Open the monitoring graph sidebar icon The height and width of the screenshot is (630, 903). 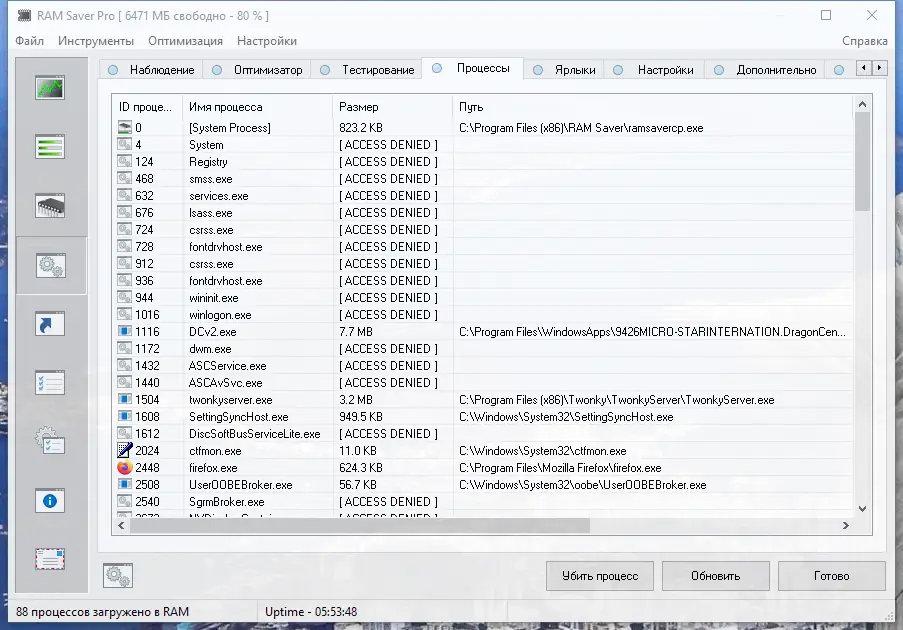pos(50,88)
